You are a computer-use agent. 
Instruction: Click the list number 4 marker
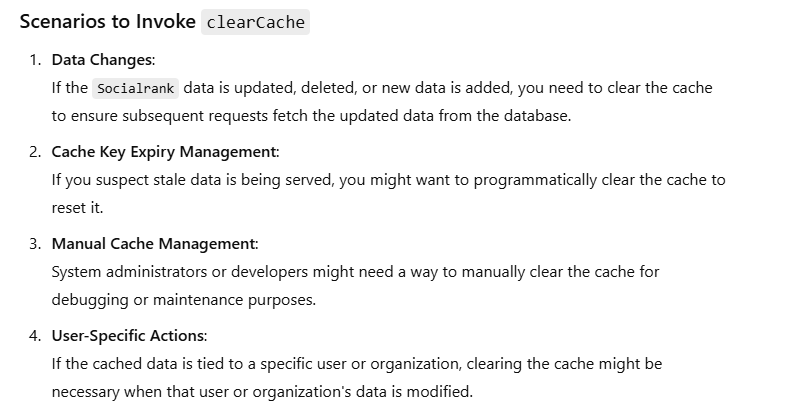pyautogui.click(x=34, y=336)
